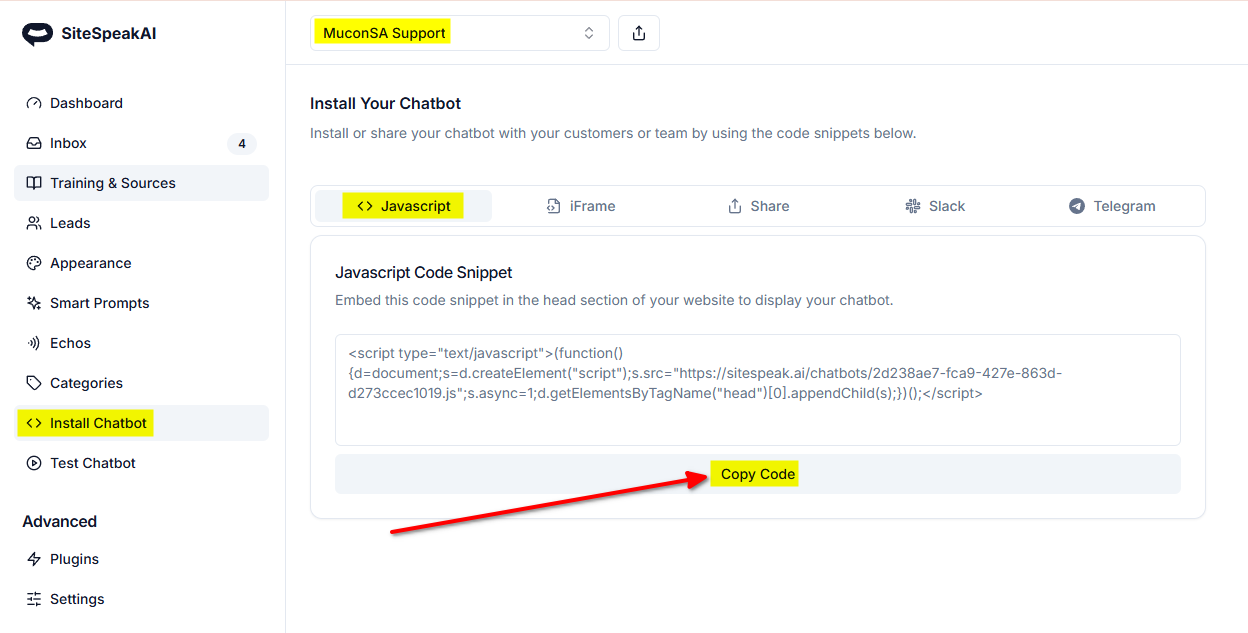Go to the Telegram tab
The height and width of the screenshot is (633, 1248).
pos(1111,206)
